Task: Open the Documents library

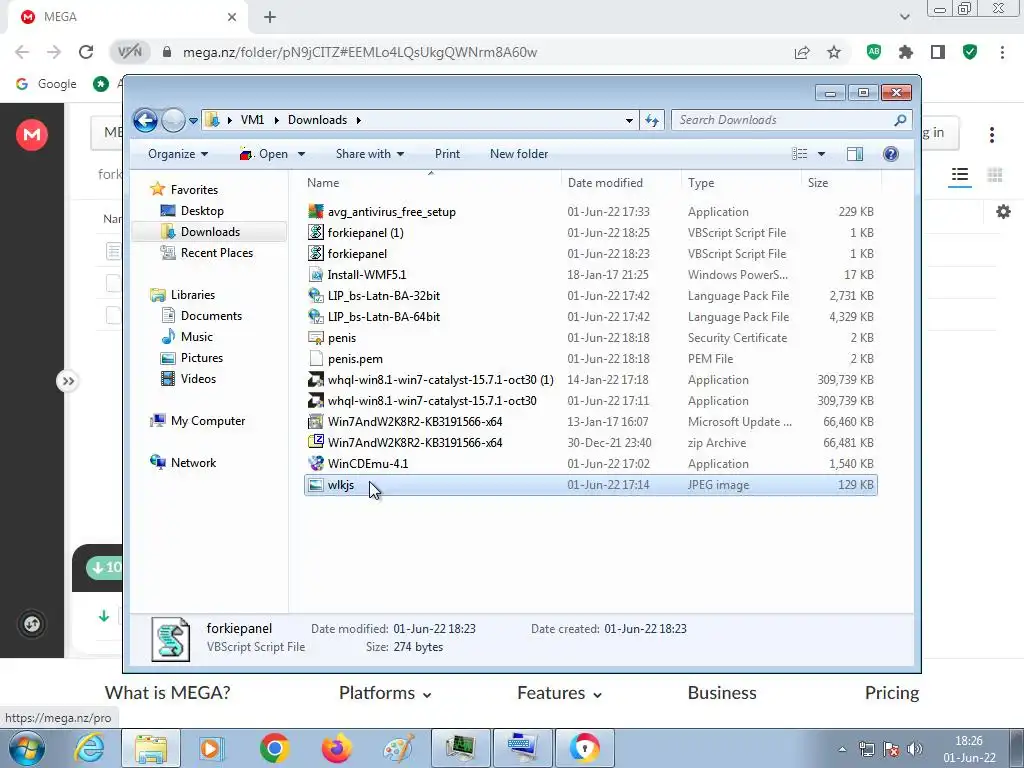Action: (x=211, y=316)
